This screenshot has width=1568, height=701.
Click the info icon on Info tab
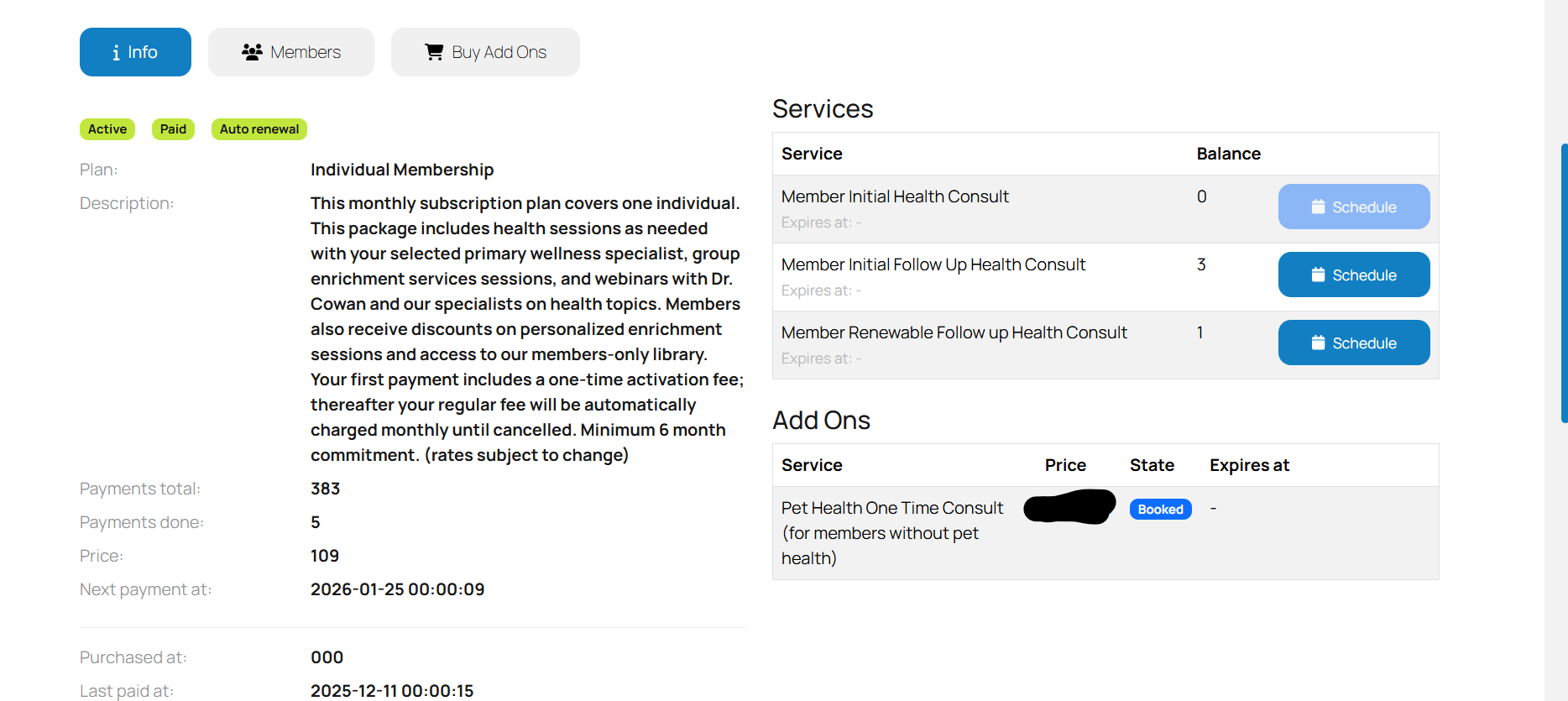(116, 53)
